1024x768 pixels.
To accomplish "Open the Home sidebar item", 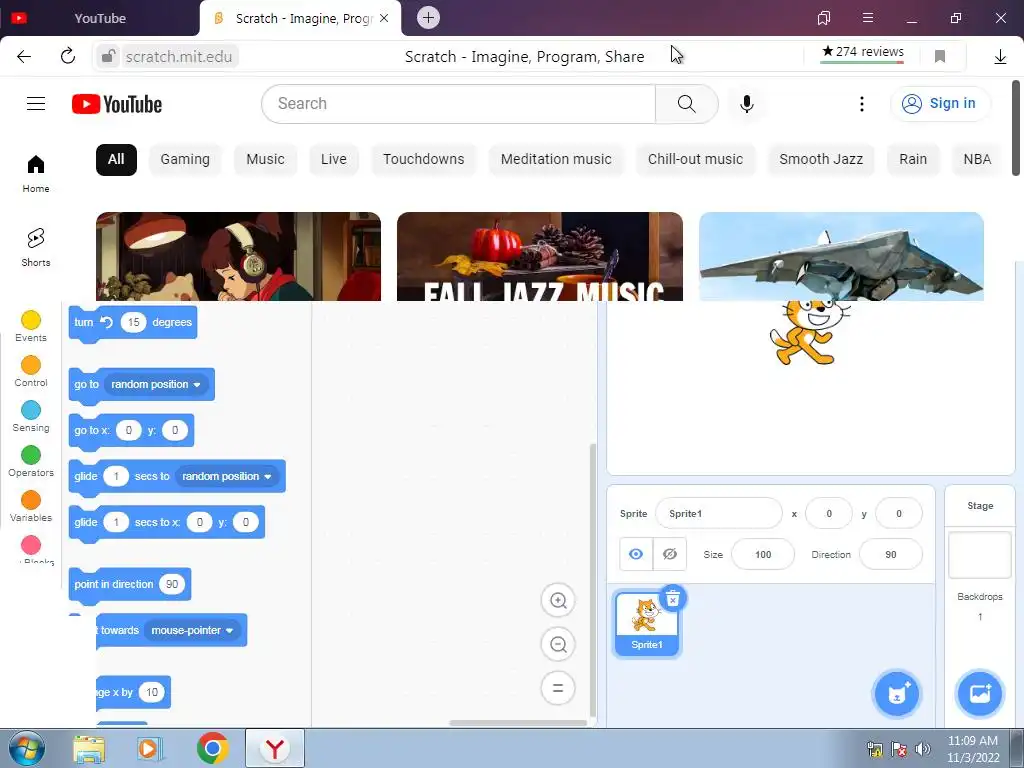I will pos(36,174).
